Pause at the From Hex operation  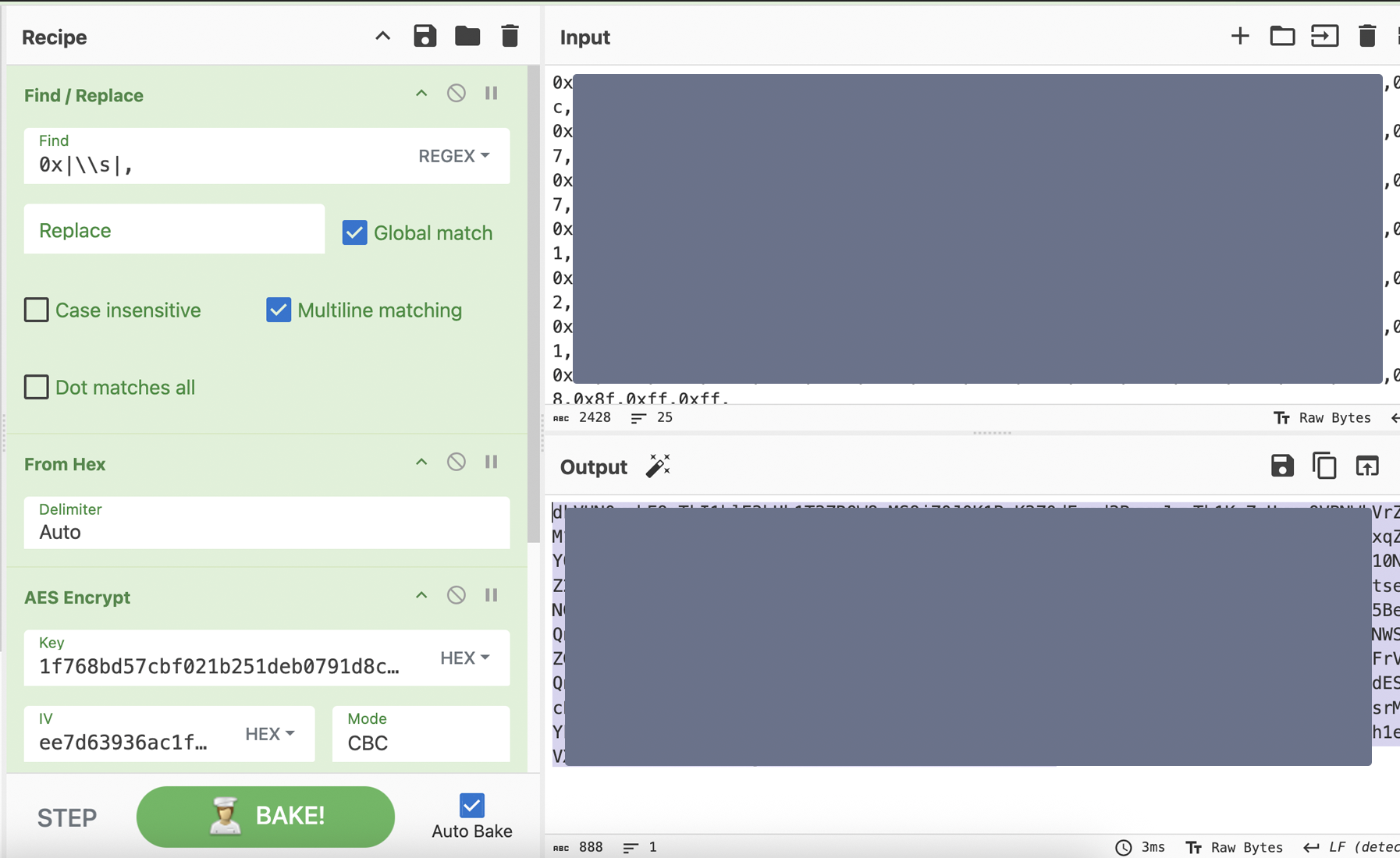(x=492, y=463)
